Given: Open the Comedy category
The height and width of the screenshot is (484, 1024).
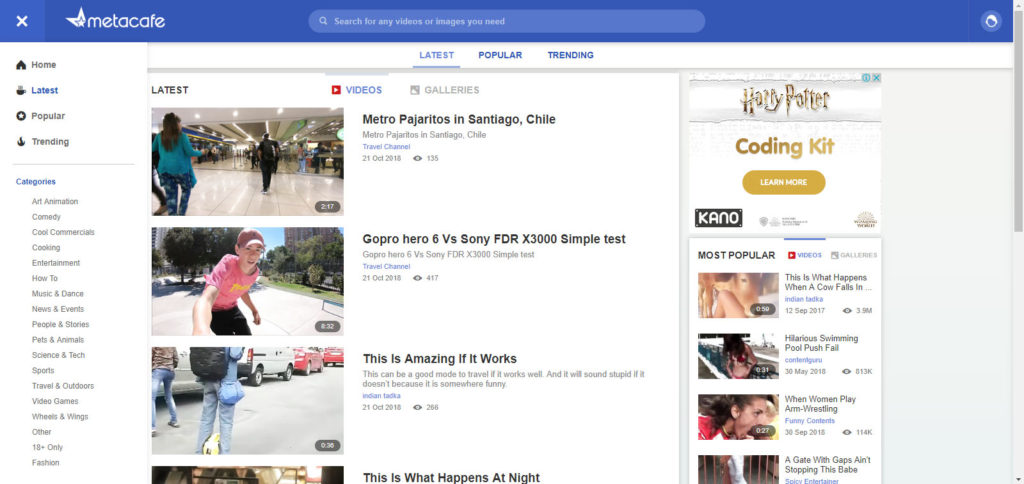Looking at the screenshot, I should pos(46,217).
